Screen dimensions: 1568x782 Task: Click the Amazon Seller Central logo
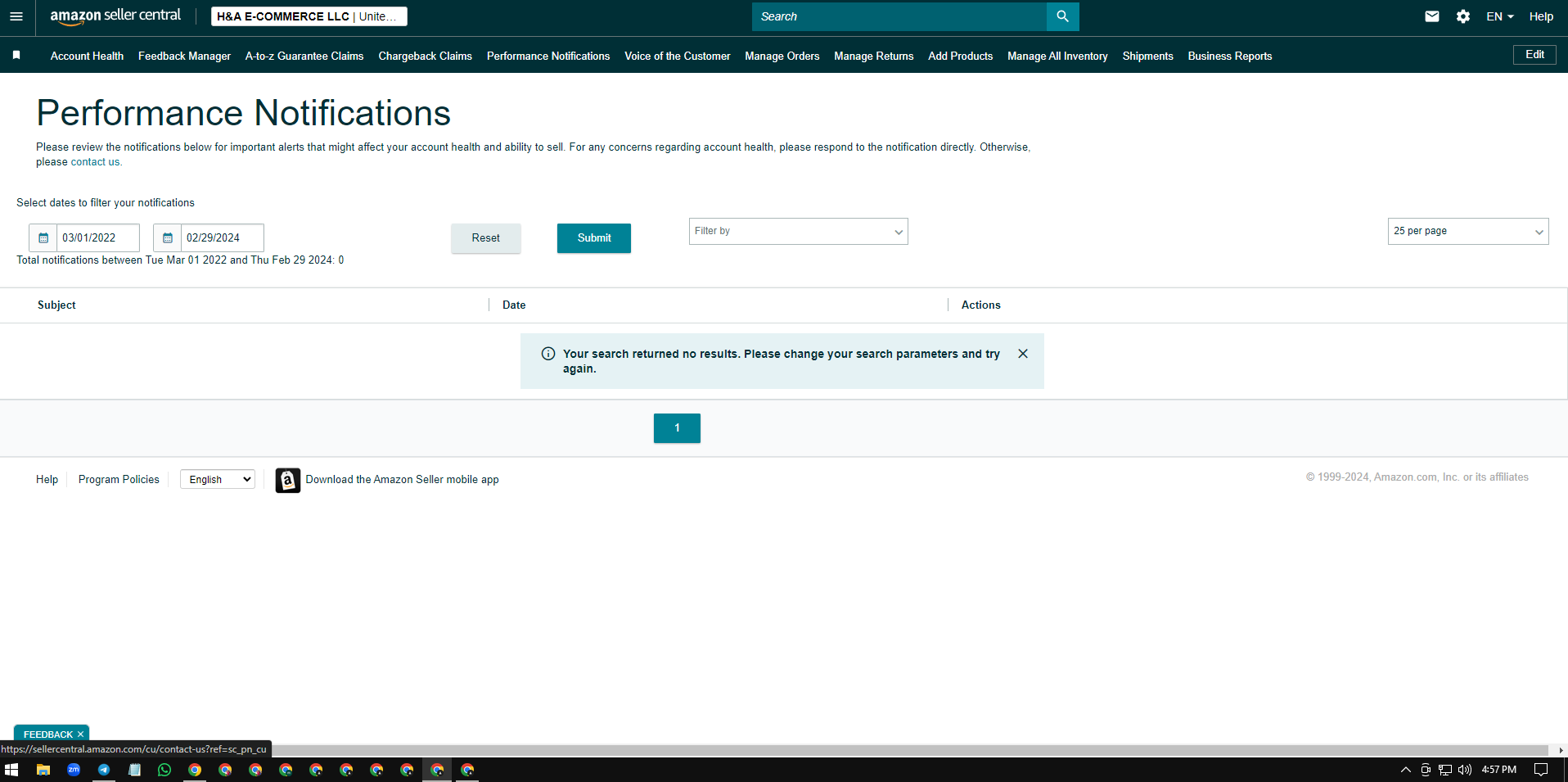115,16
